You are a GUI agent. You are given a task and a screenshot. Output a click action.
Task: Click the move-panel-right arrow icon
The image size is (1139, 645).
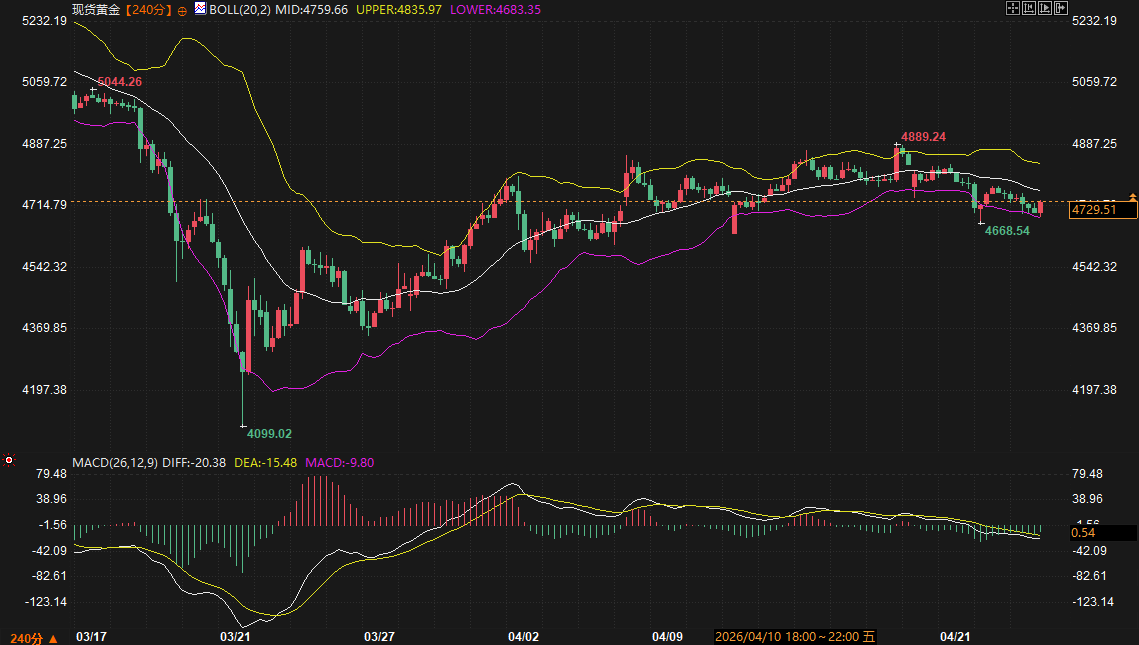1060,8
